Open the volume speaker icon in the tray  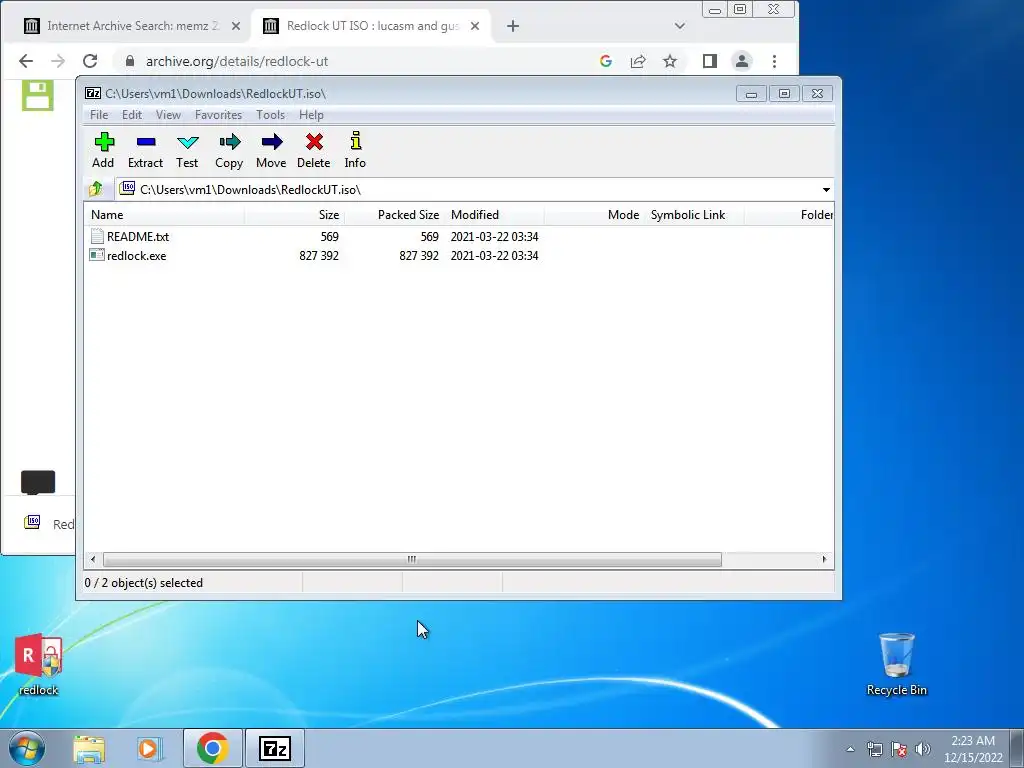coord(923,749)
